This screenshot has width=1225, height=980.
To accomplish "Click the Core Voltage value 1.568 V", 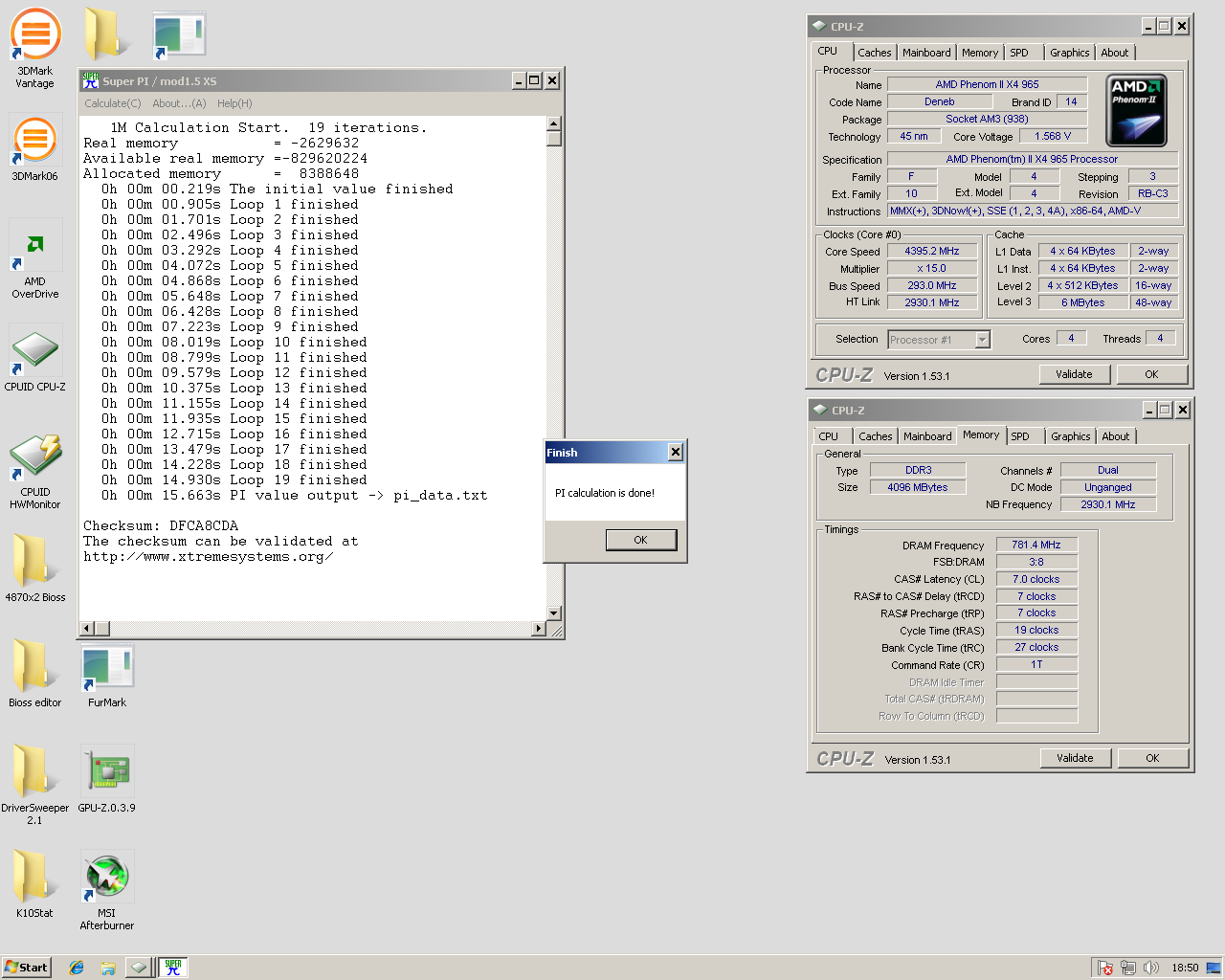I will tap(1053, 136).
